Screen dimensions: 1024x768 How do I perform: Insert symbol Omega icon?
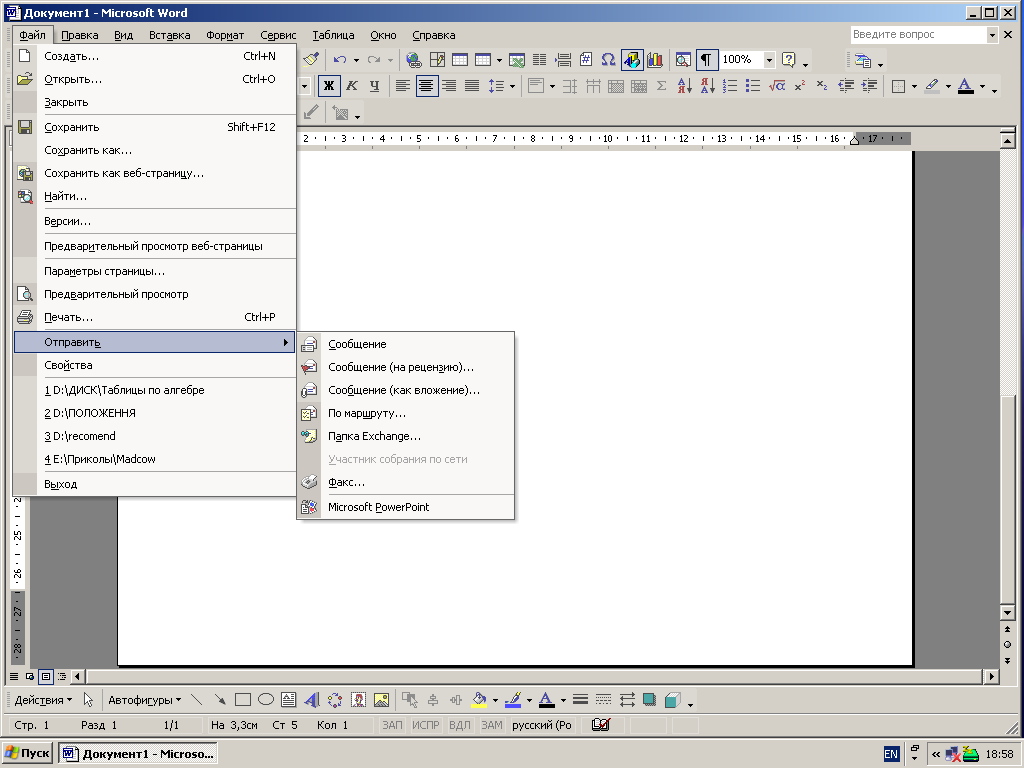coord(608,60)
